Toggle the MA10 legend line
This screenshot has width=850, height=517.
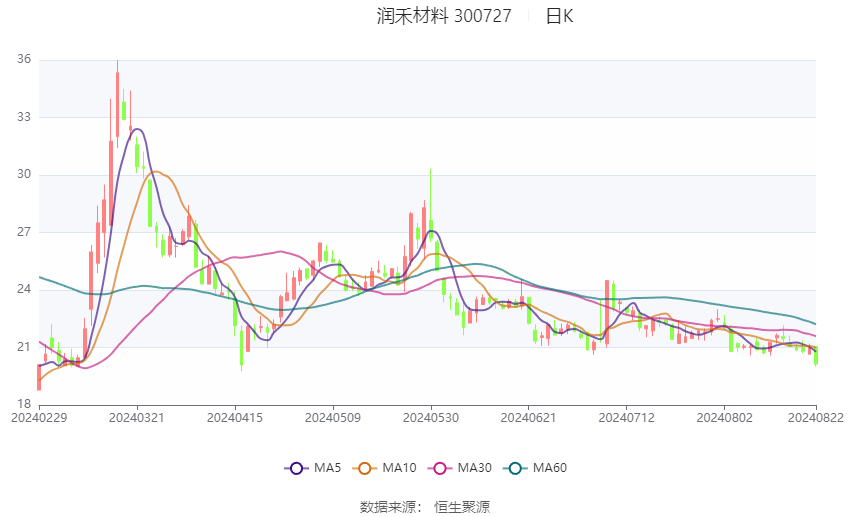[x=384, y=468]
